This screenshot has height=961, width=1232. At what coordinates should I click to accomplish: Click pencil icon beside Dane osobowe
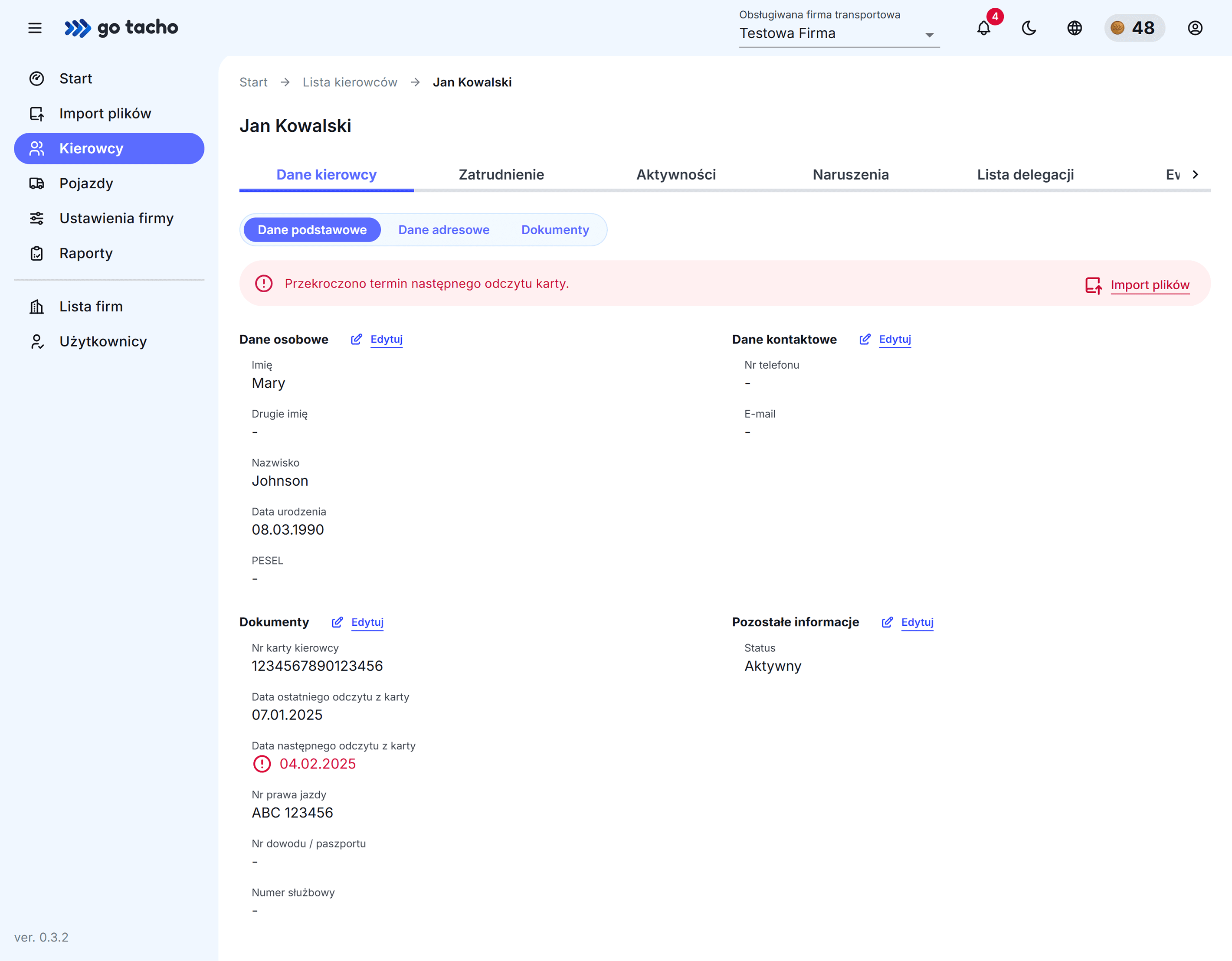357,340
